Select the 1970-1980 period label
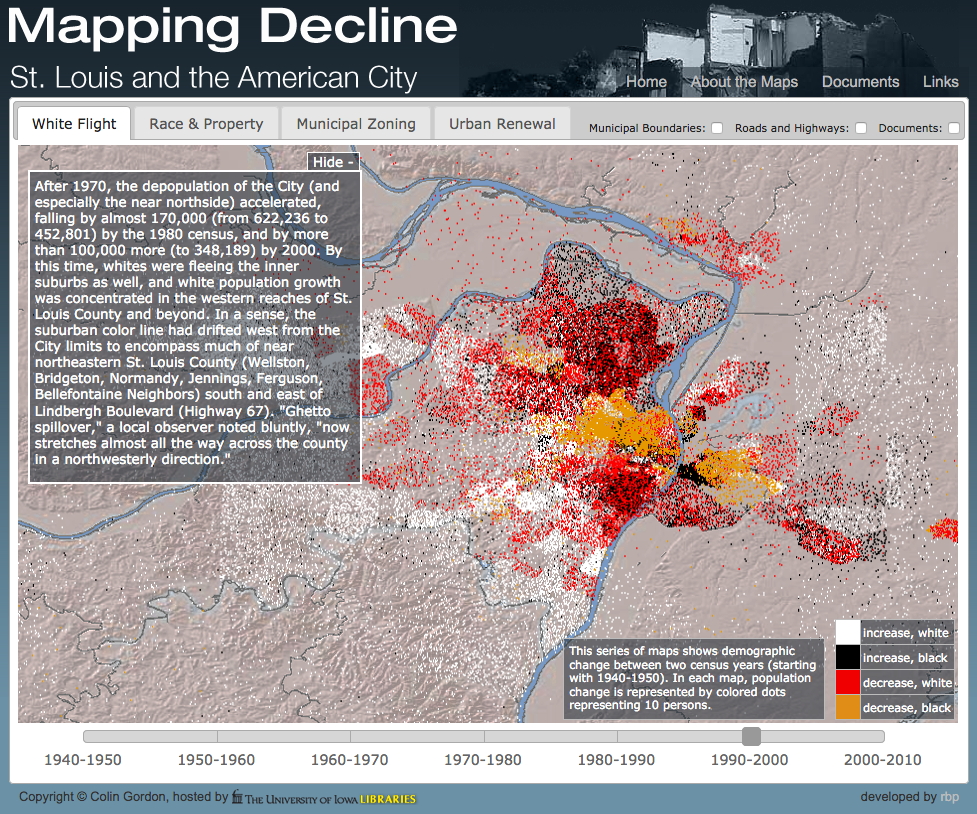Image resolution: width=977 pixels, height=814 pixels. pos(483,760)
